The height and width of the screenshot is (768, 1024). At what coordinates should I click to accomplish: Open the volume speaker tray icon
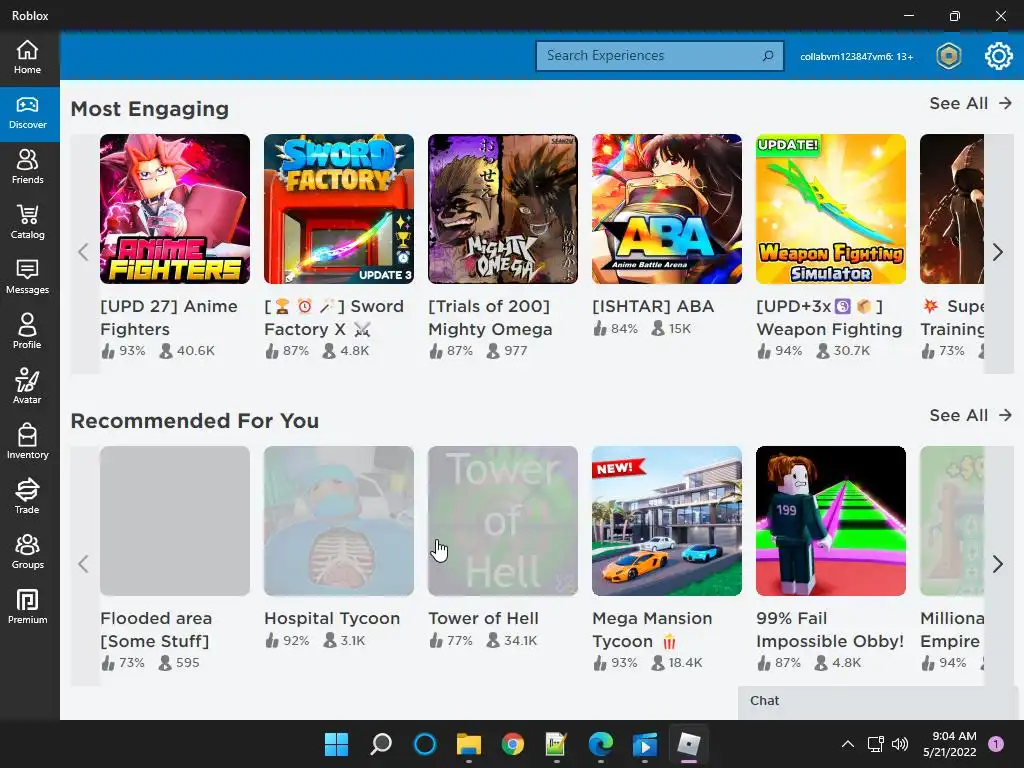[x=900, y=744]
